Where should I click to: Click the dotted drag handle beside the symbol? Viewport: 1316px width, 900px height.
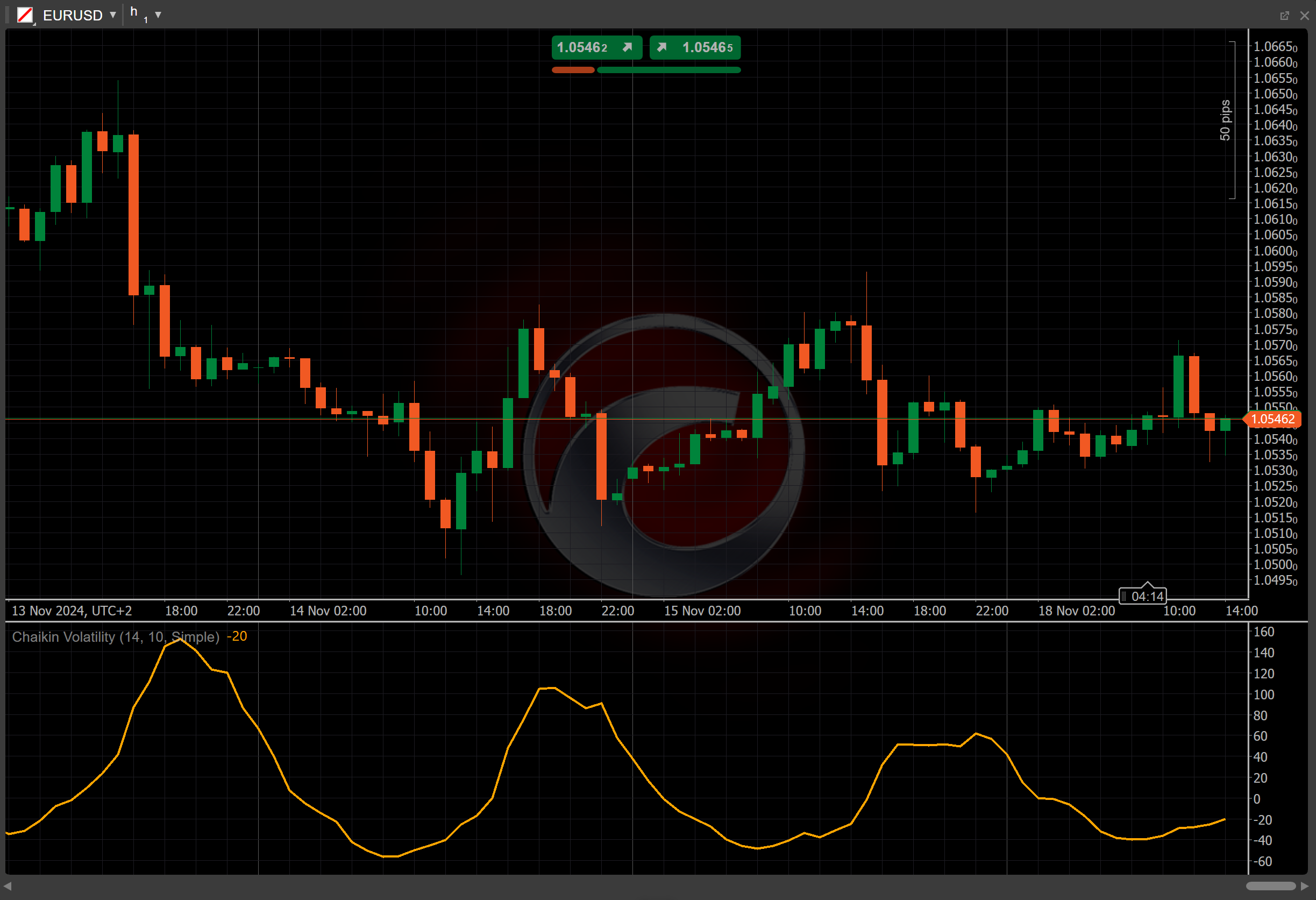pos(8,15)
